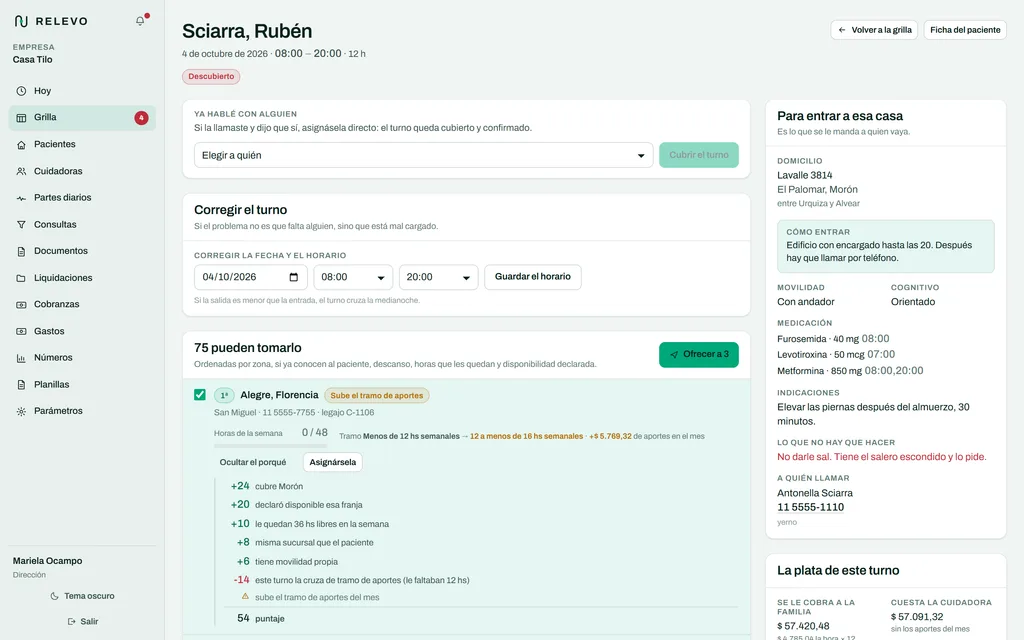Click the moon icon for Tema oscuro

click(x=54, y=596)
